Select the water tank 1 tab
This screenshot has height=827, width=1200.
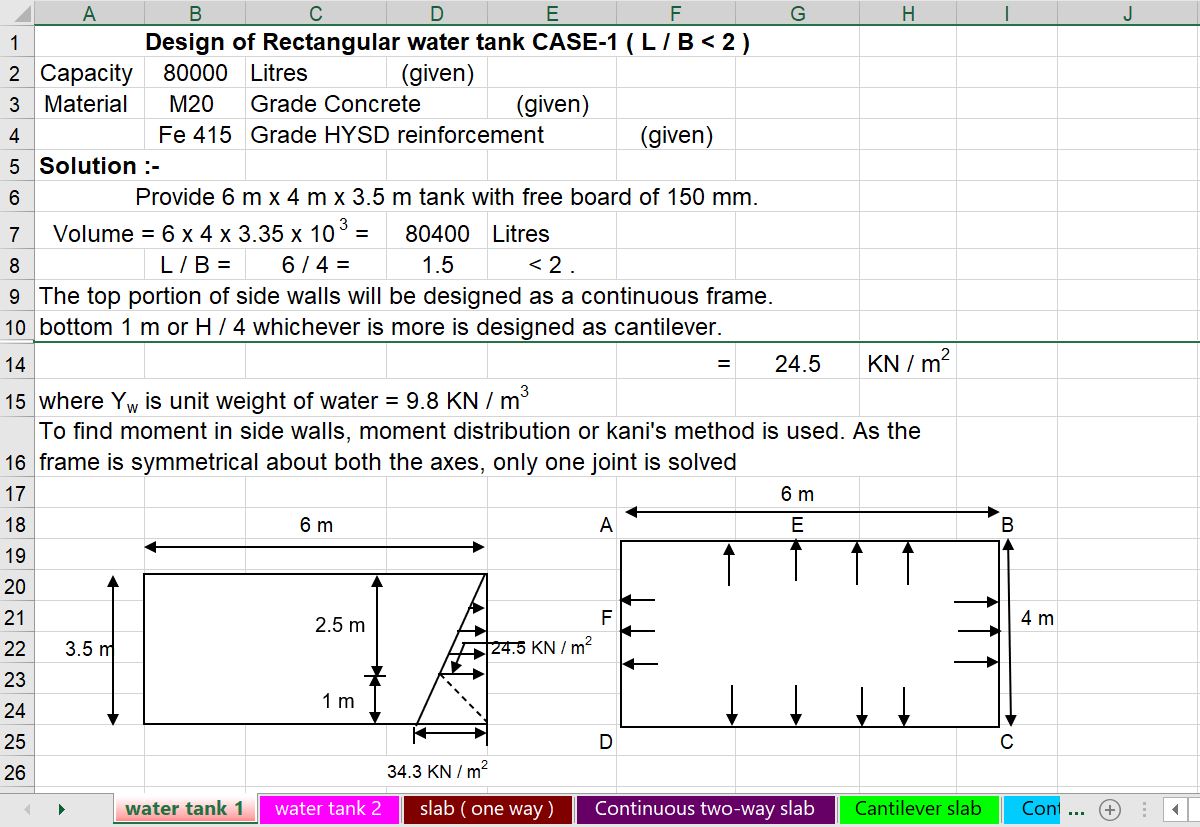[x=184, y=809]
